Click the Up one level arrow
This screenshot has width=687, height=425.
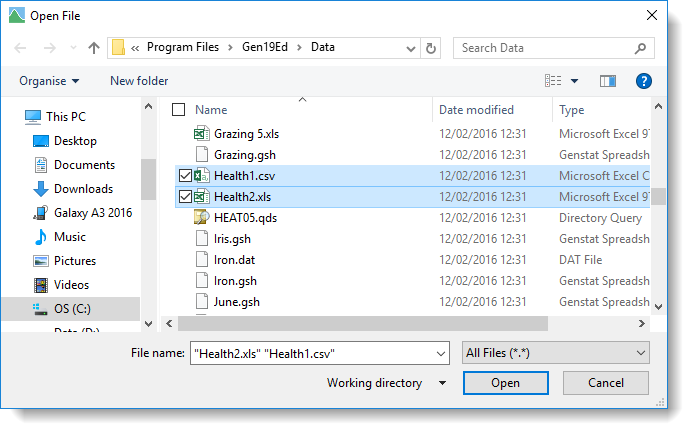[x=94, y=48]
